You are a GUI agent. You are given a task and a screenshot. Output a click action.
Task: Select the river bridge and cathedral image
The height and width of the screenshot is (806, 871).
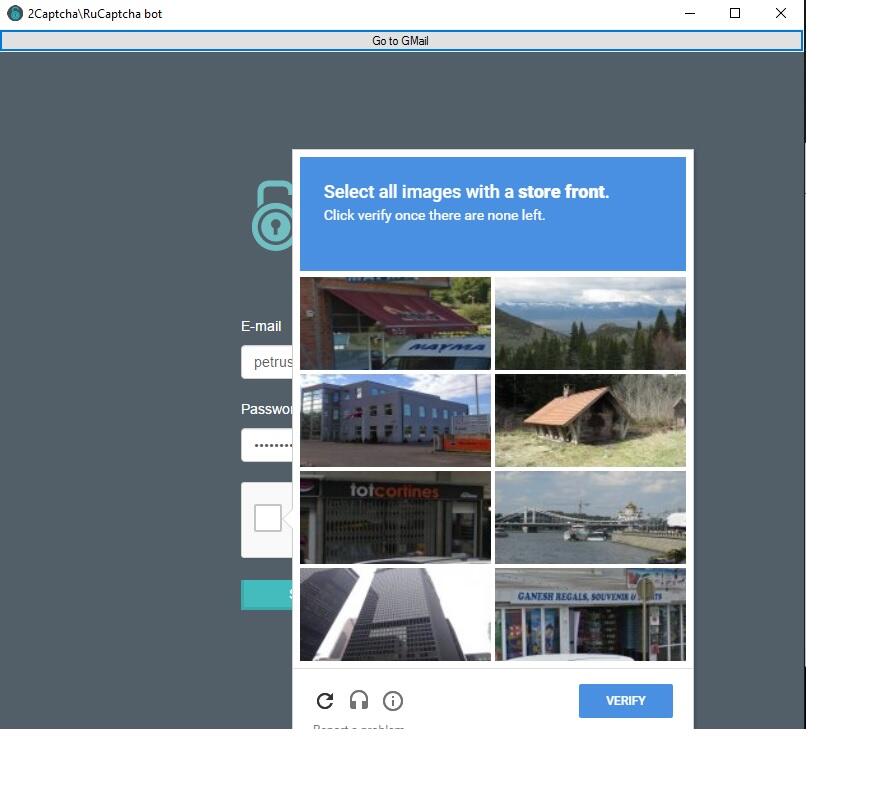point(590,518)
